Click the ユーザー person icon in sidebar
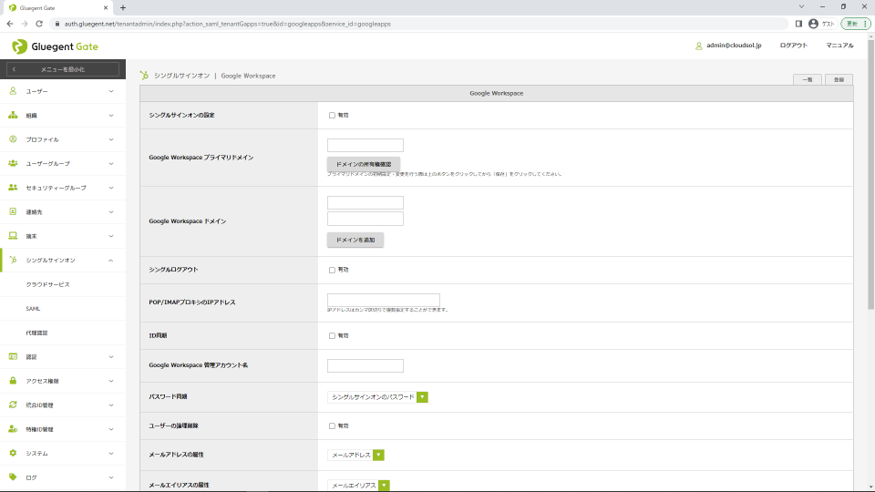This screenshot has height=492, width=875. 13,91
